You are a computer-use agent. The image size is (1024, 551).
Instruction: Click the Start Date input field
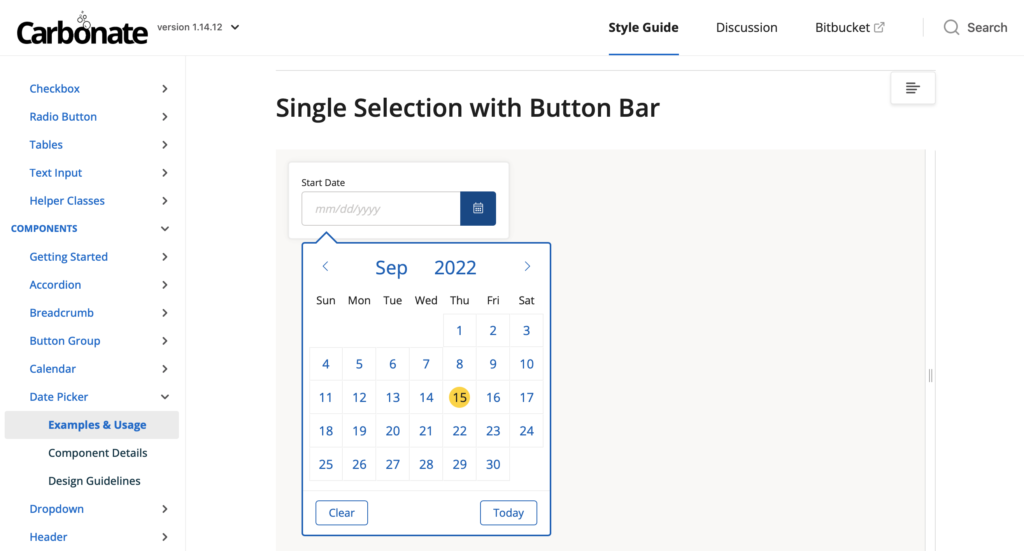[381, 208]
